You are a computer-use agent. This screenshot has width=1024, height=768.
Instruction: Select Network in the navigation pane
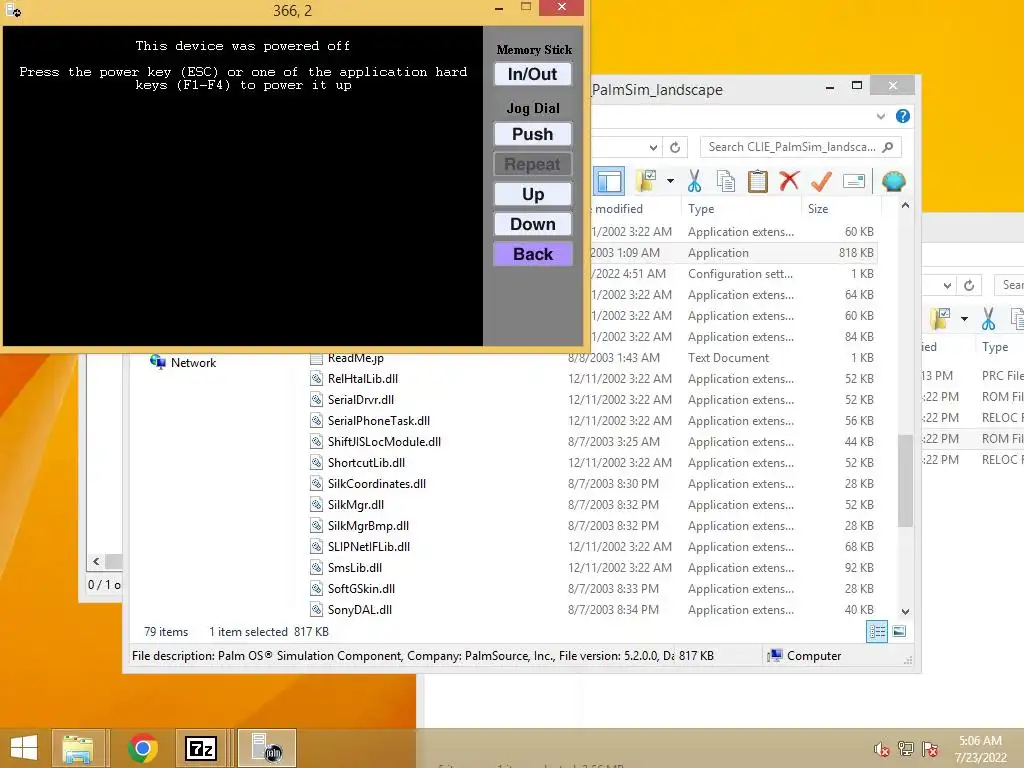[193, 362]
